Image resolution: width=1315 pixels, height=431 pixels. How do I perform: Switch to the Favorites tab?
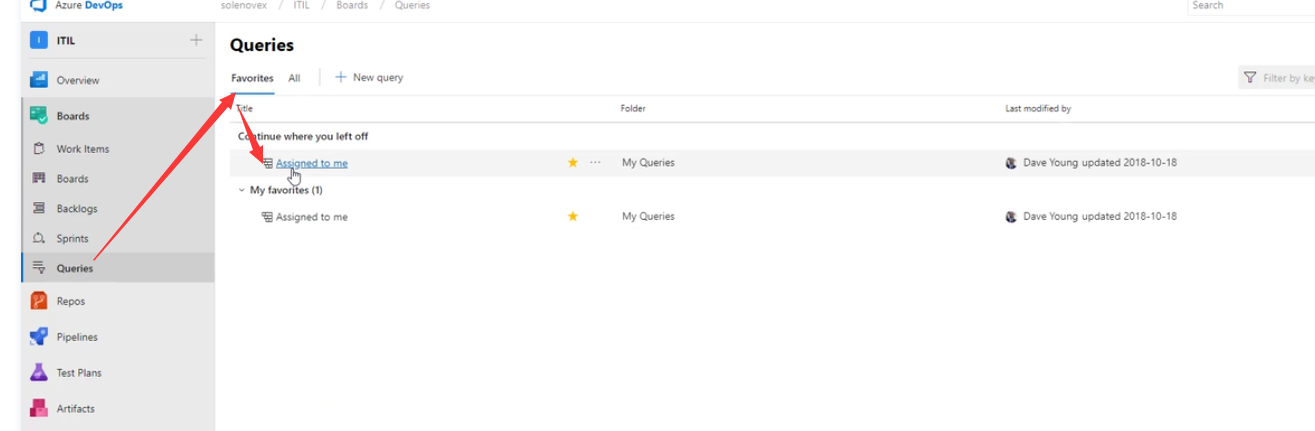tap(252, 77)
